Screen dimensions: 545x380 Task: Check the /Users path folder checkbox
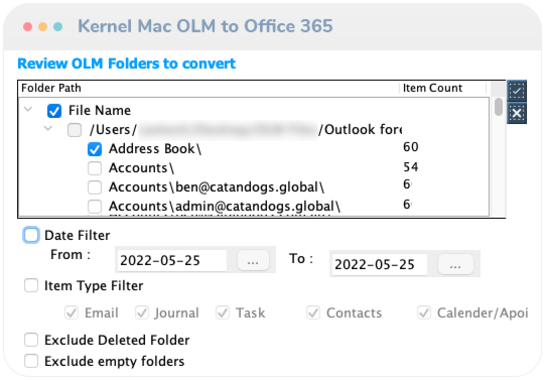74,130
